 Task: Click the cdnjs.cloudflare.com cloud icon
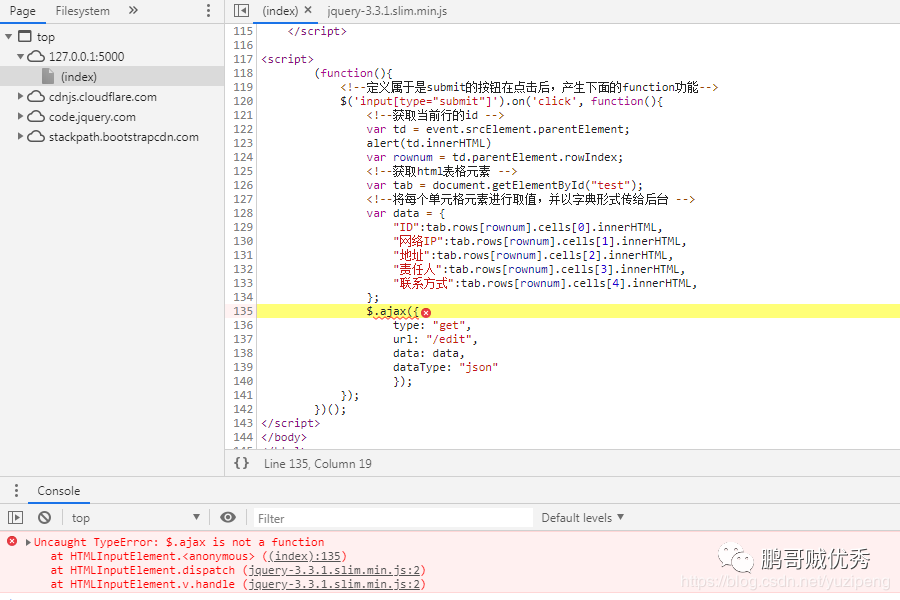(x=36, y=96)
